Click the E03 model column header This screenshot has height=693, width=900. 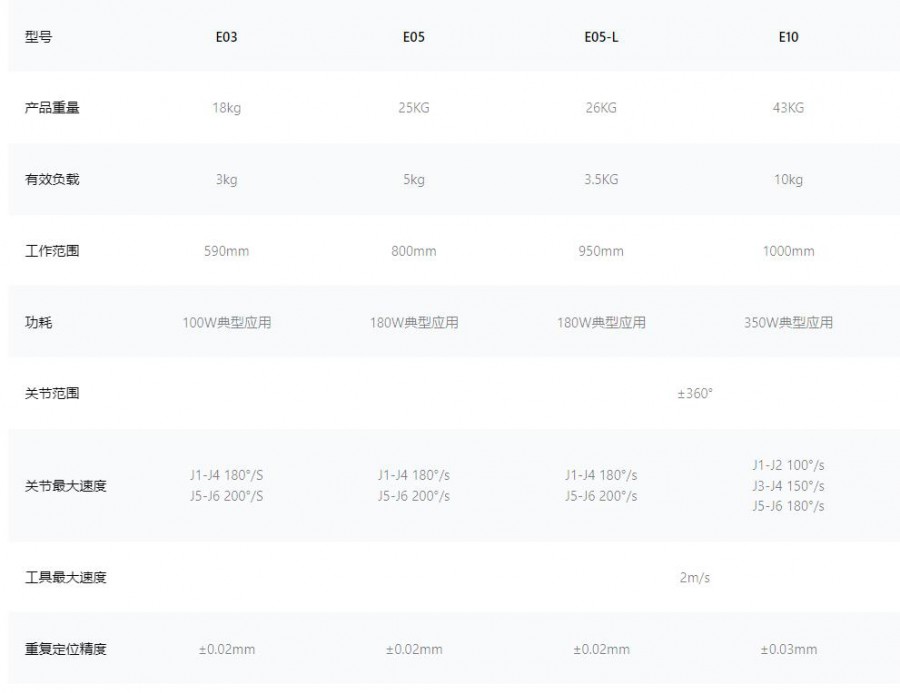(x=226, y=37)
